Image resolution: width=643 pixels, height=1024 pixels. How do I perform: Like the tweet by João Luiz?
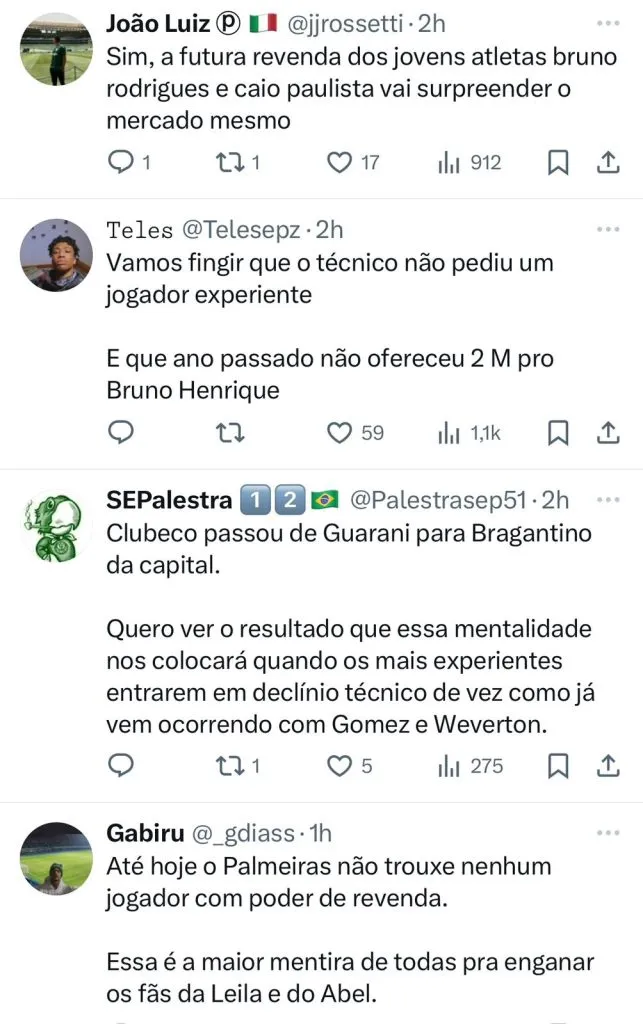coord(341,162)
